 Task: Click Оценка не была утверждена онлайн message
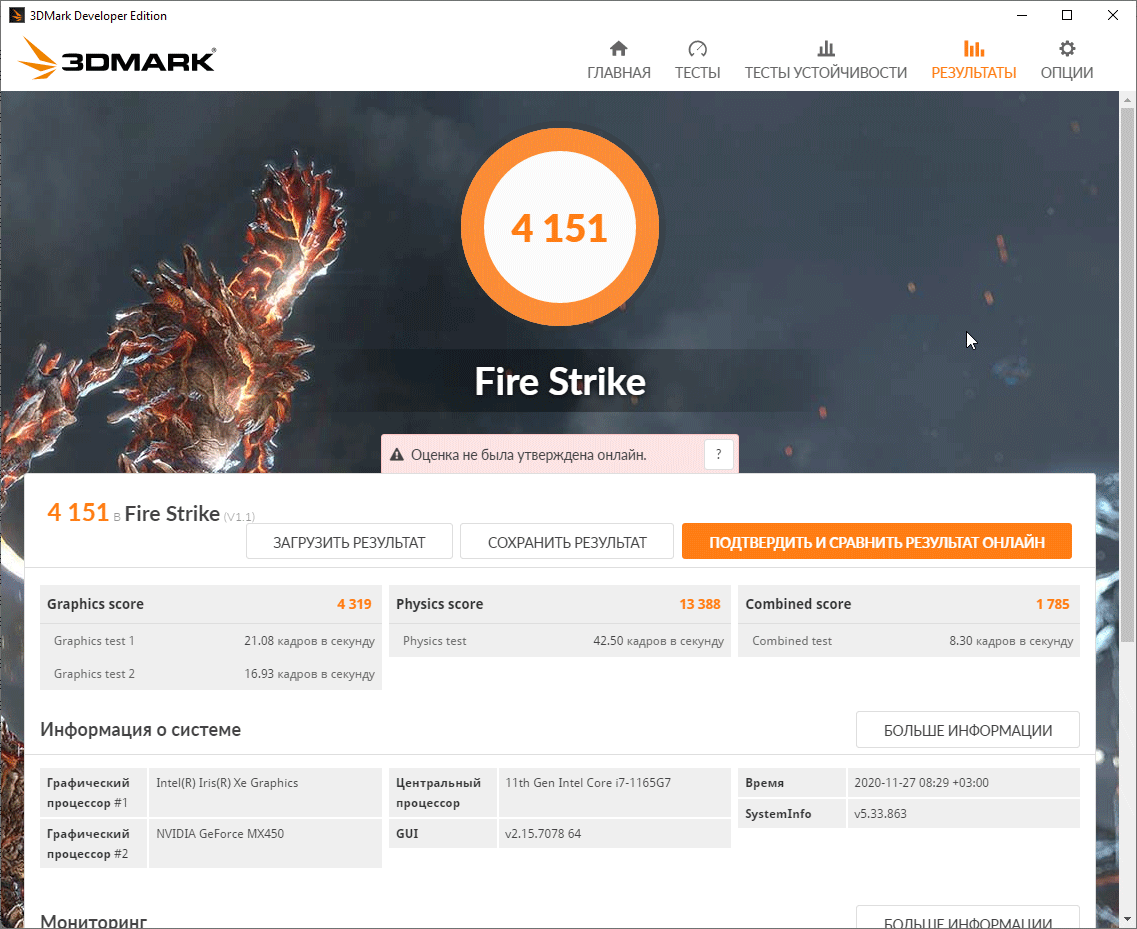(529, 455)
